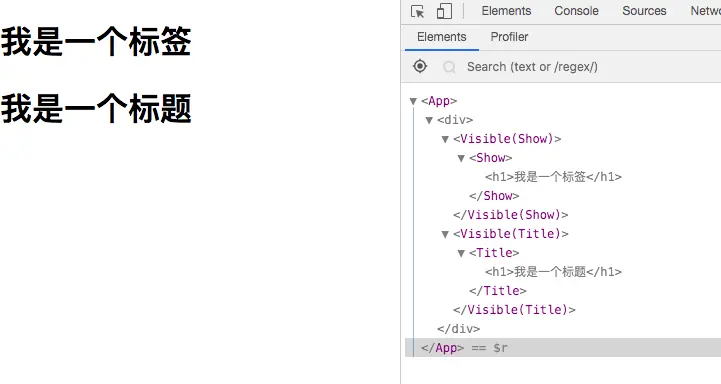The image size is (721, 384).
Task: Collapse the <Title> node arrow
Action: [461, 253]
